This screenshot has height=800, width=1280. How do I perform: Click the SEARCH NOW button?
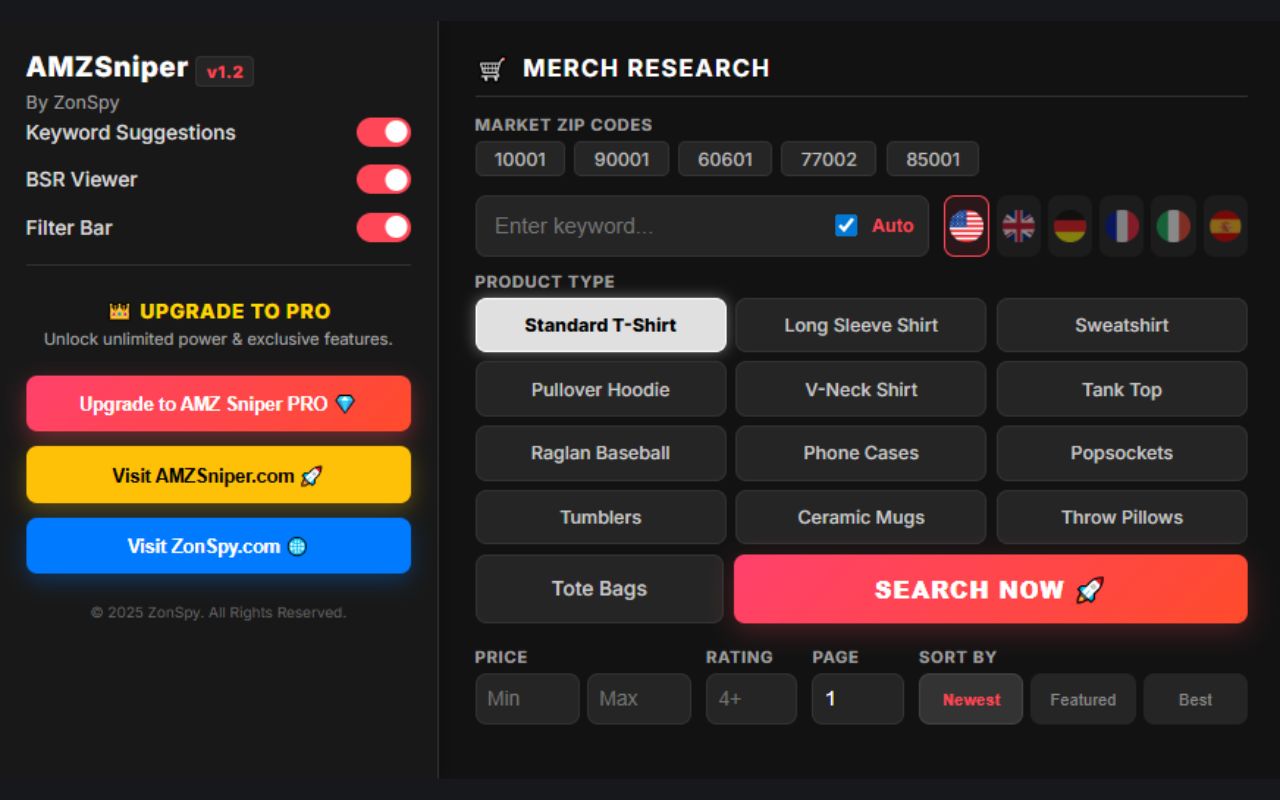tap(991, 589)
